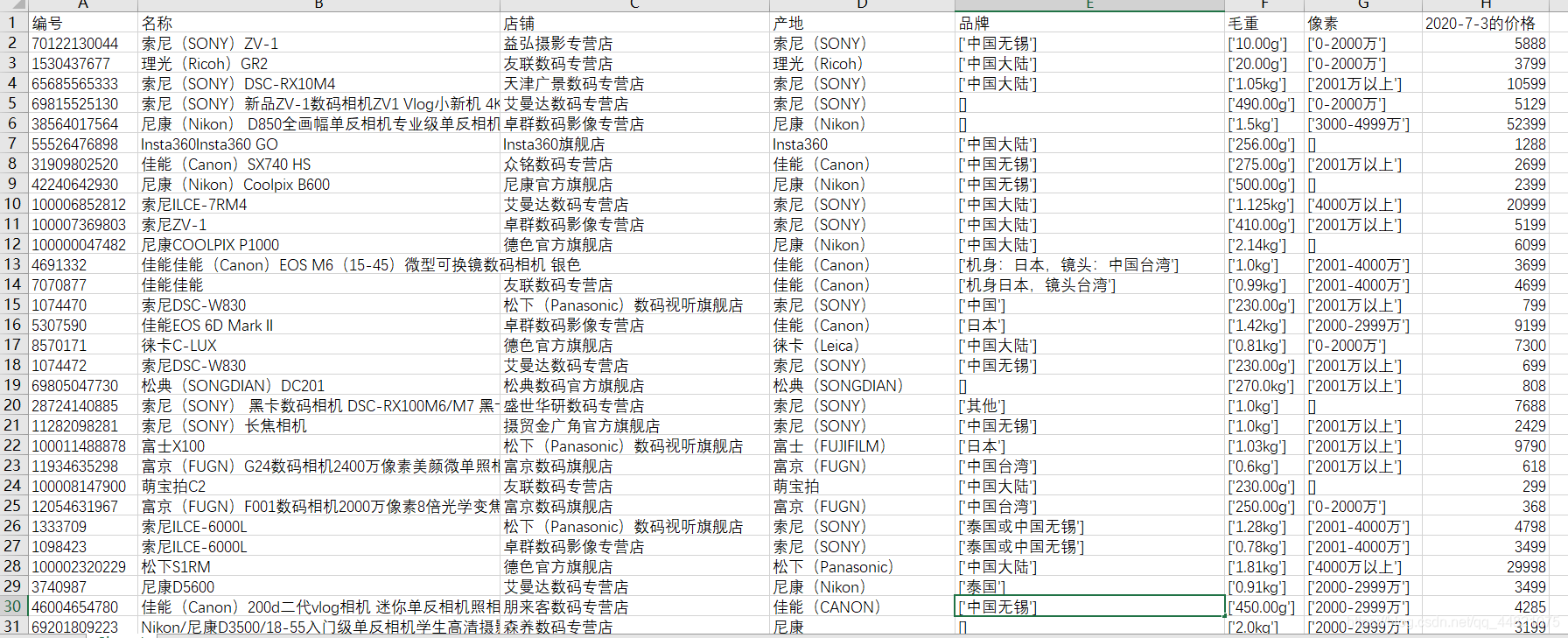1568x638 pixels.
Task: Select the store cell 天津广景数码专营店
Action: (x=634, y=83)
